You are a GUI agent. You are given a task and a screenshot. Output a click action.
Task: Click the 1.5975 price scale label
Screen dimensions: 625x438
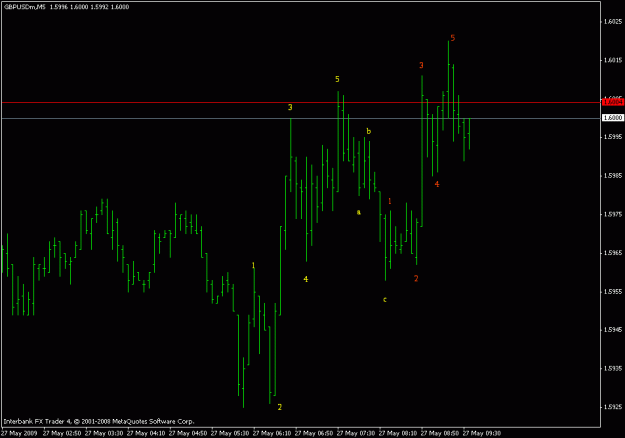point(613,214)
